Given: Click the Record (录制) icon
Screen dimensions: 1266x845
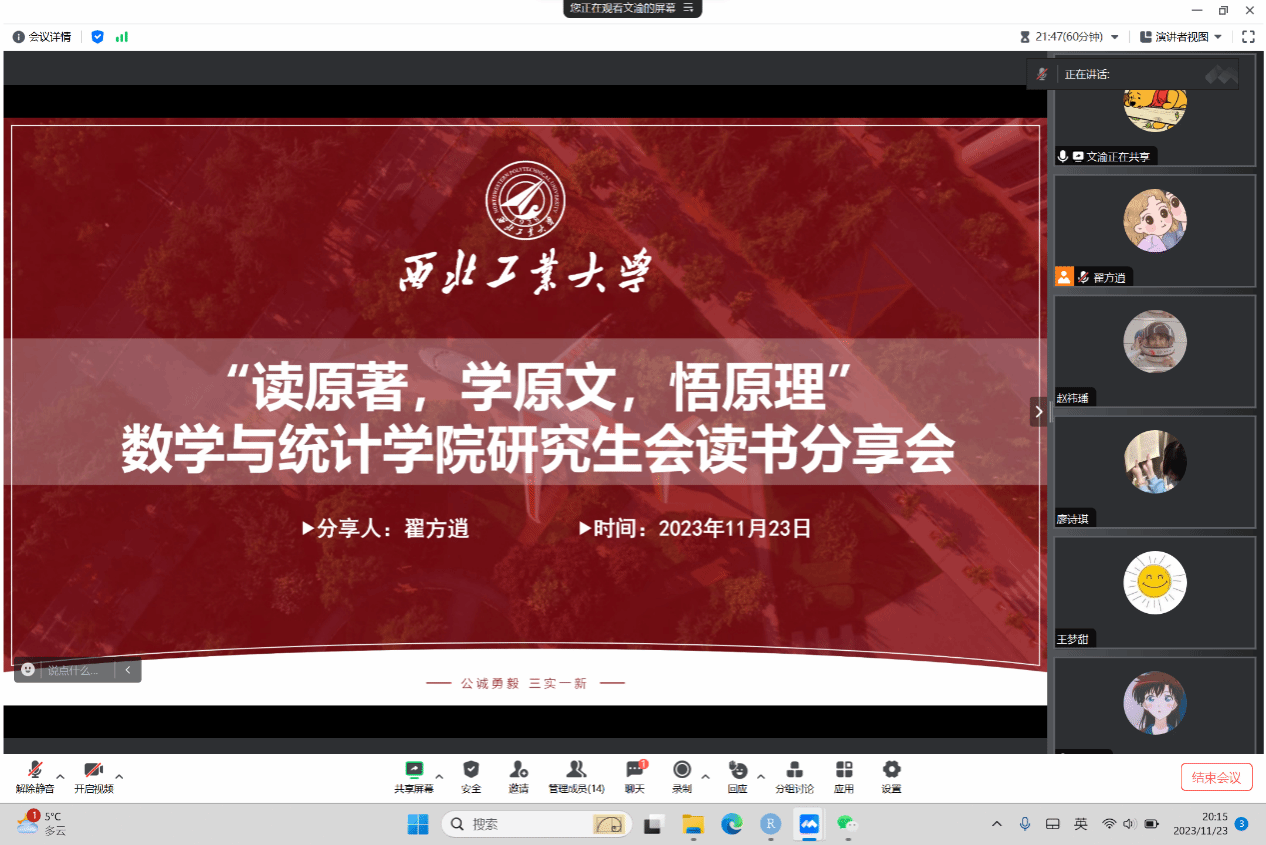Looking at the screenshot, I should click(682, 770).
